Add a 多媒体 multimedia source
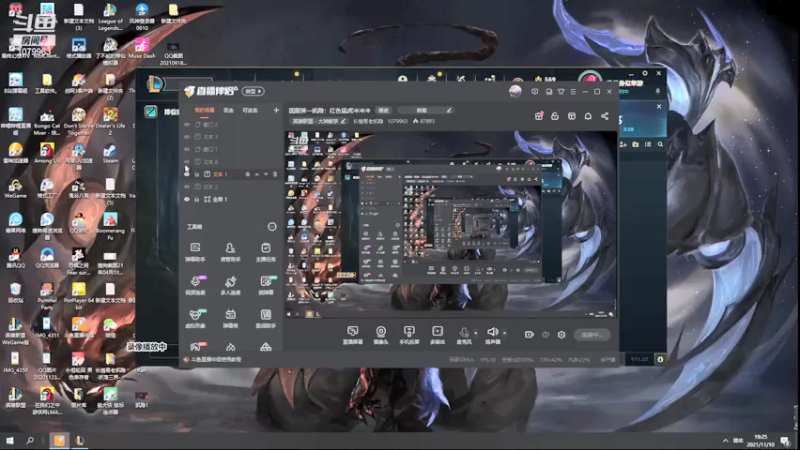 437,335
